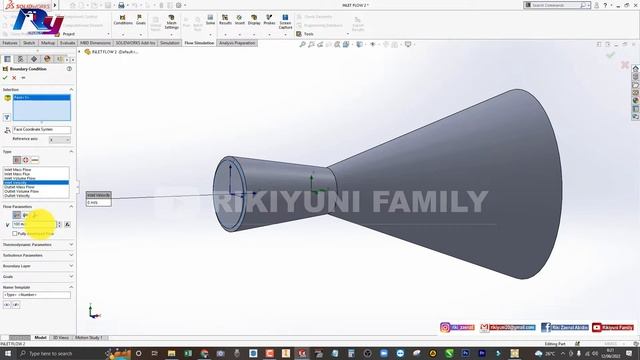Toggle normal to face flow direction button
Viewport: 640px width, 360px height.
17,215
